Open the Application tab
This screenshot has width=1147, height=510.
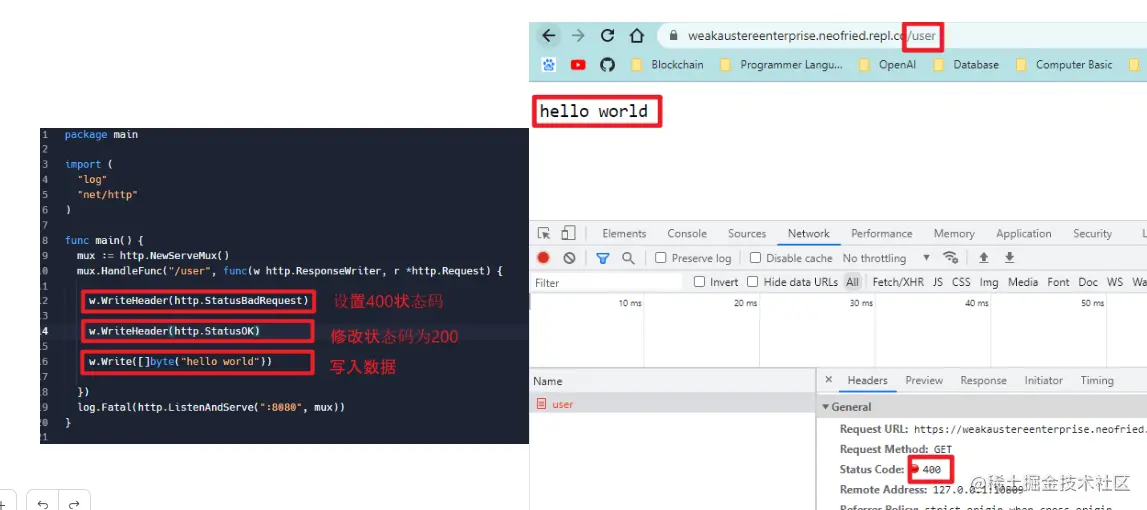[1023, 233]
